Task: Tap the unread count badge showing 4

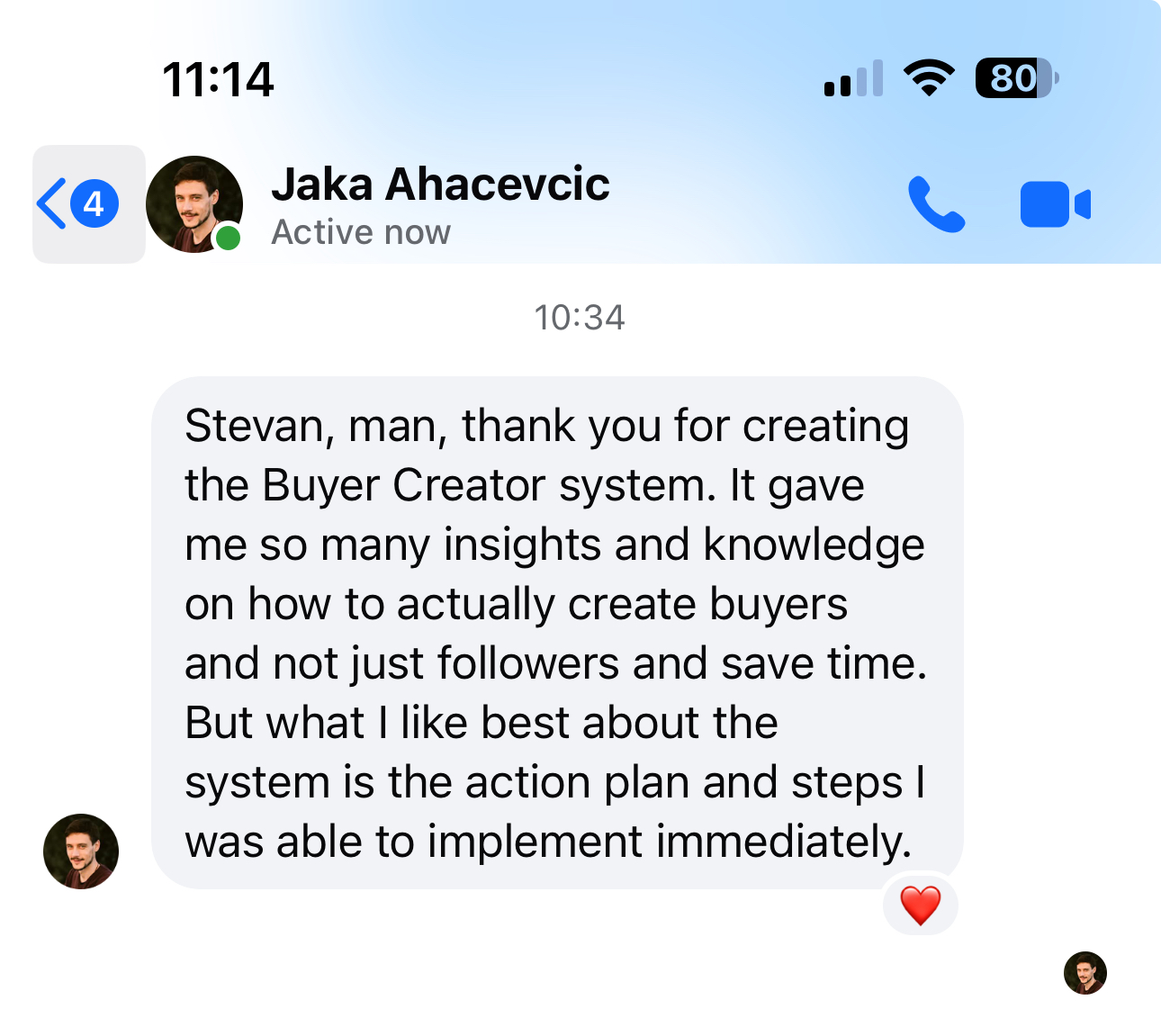Action: click(94, 204)
